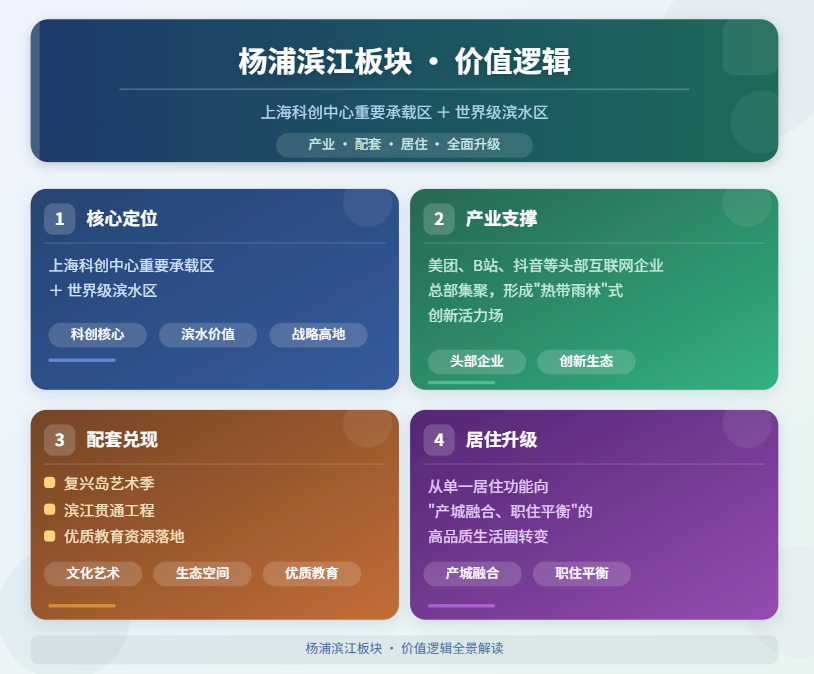Expand the 核心定位 card

218,290
